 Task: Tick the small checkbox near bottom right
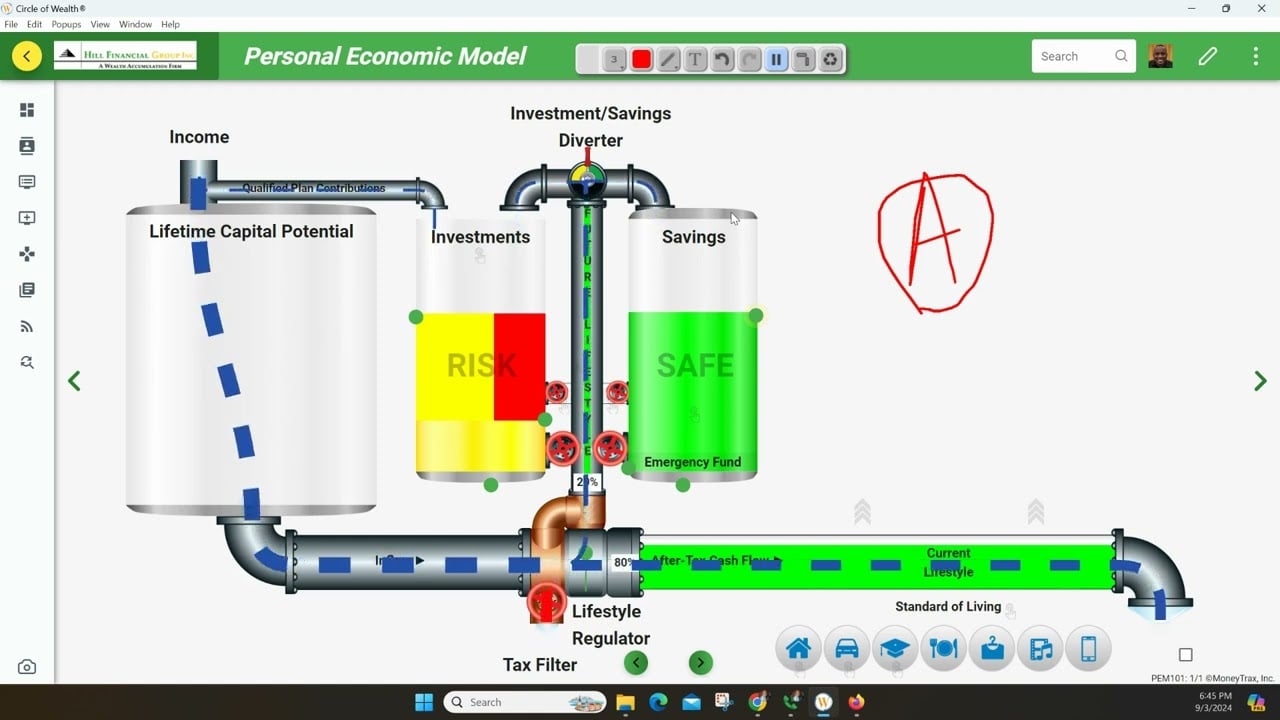1186,655
